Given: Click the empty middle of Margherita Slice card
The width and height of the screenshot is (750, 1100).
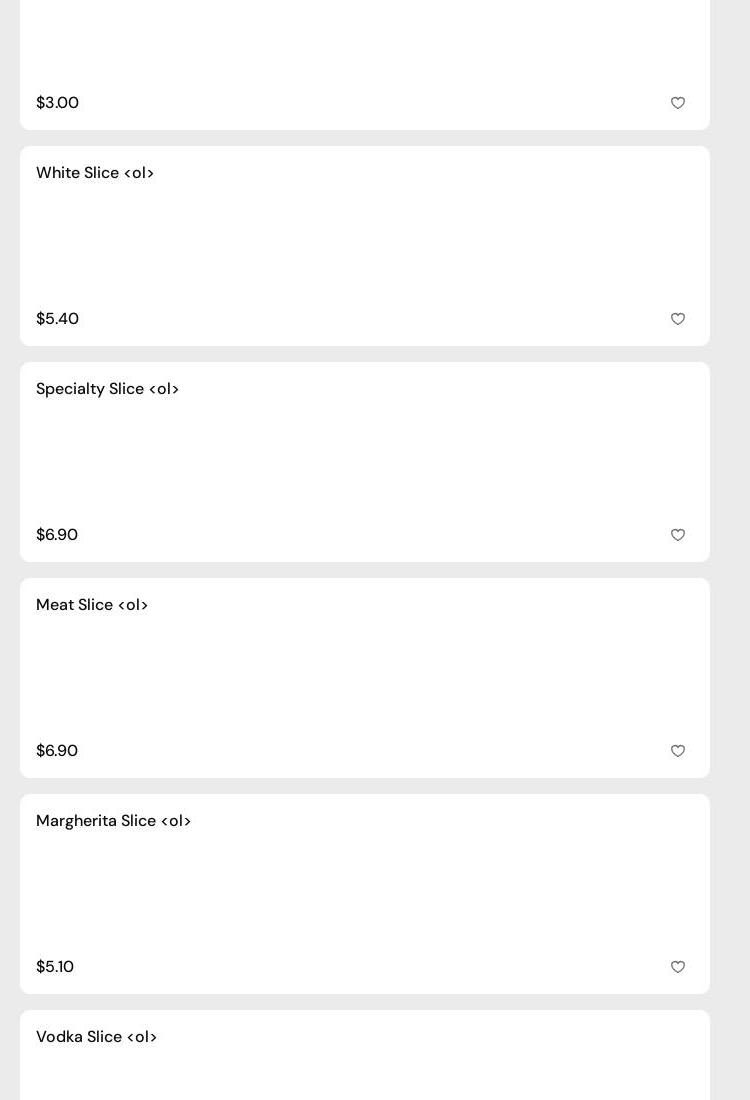Looking at the screenshot, I should coord(365,894).
